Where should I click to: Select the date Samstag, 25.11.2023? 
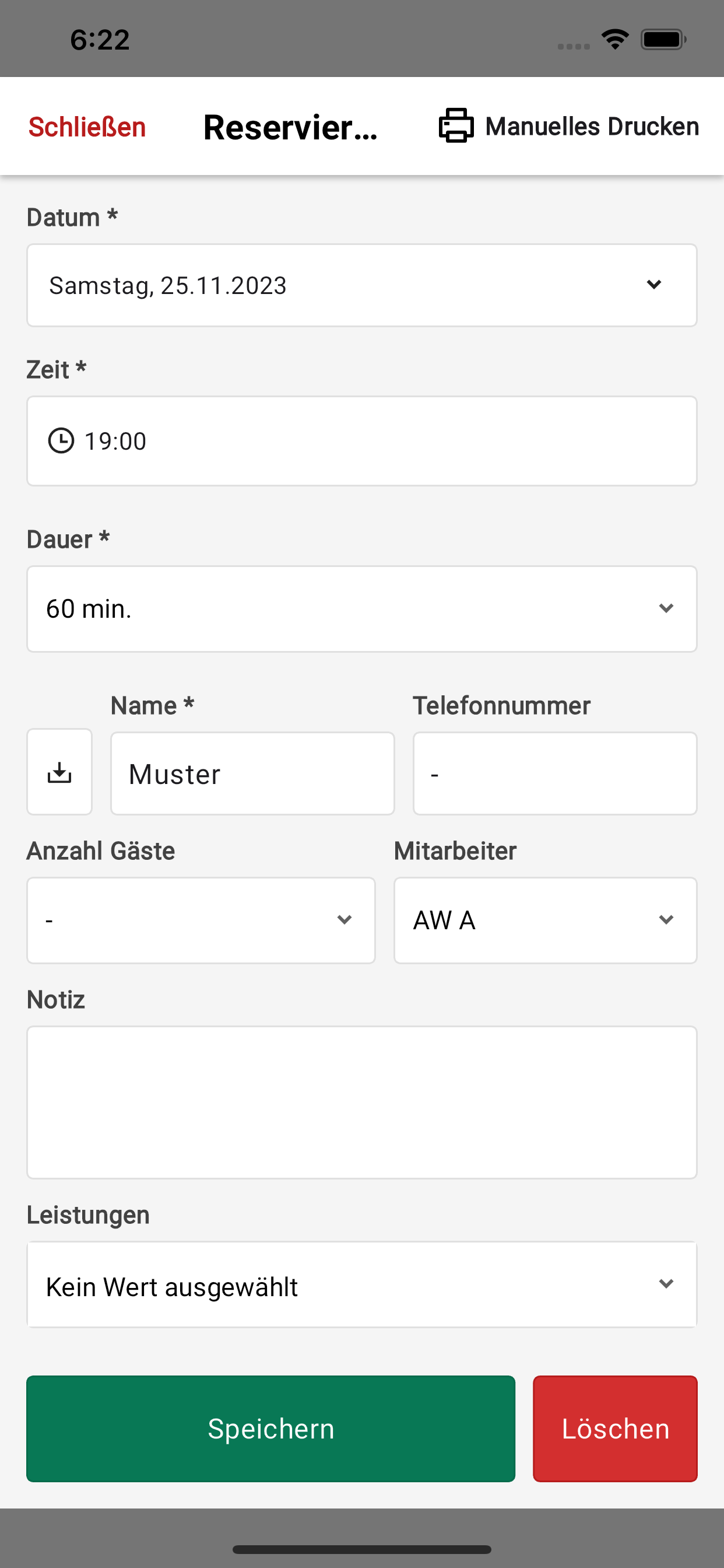click(168, 285)
